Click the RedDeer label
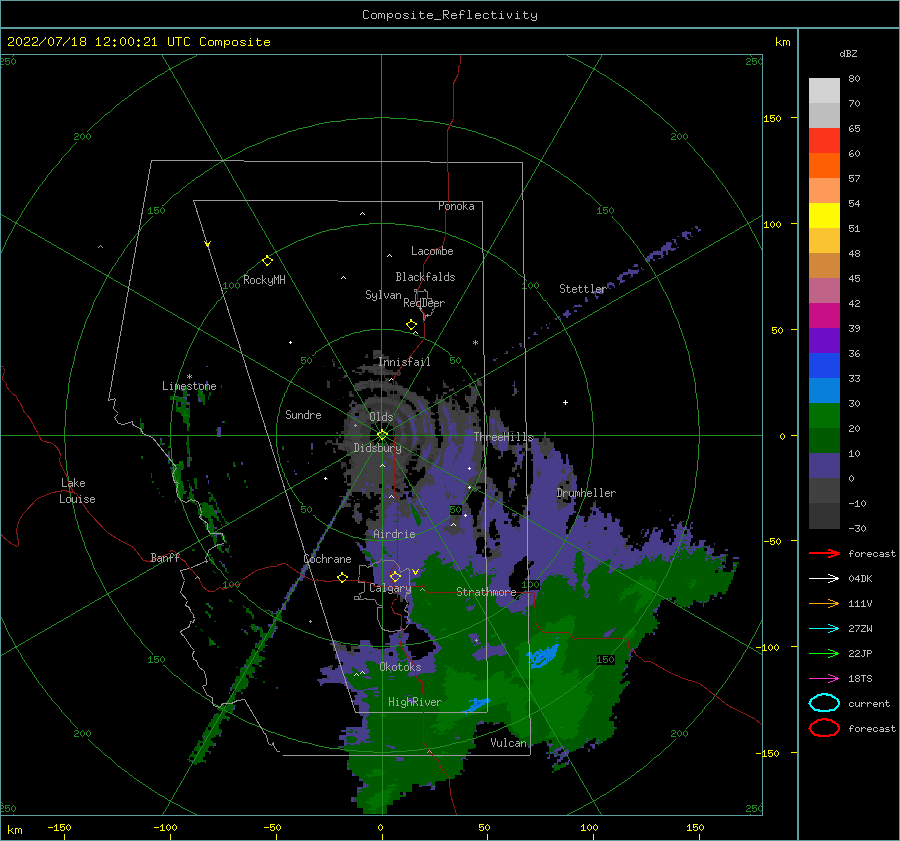This screenshot has width=900, height=841. pos(424,303)
